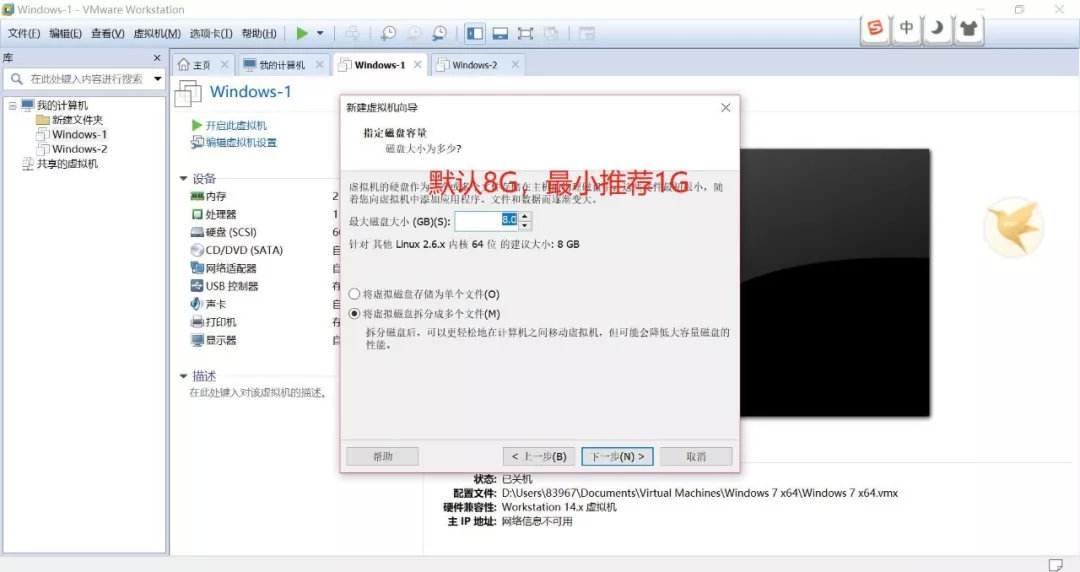Click the snapshot manager toolbar icon
This screenshot has height=572, width=1080.
tap(439, 33)
